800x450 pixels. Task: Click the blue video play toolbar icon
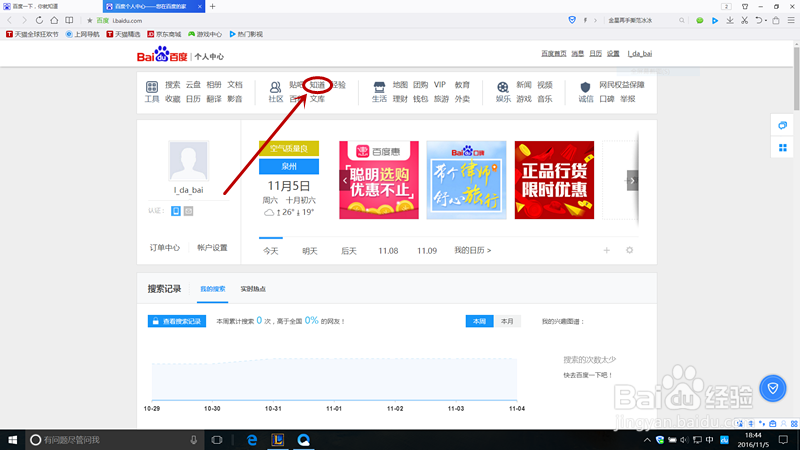[715, 20]
